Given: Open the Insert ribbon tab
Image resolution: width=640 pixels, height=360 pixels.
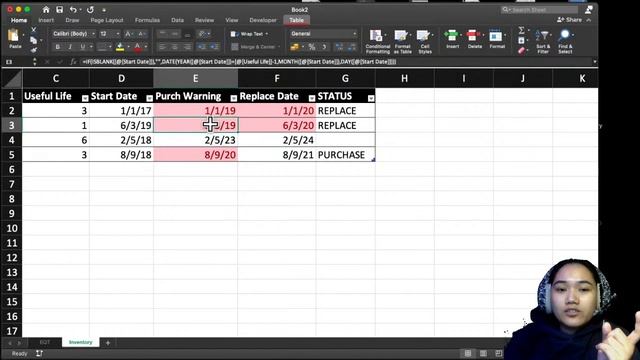Looking at the screenshot, I should click(x=46, y=20).
